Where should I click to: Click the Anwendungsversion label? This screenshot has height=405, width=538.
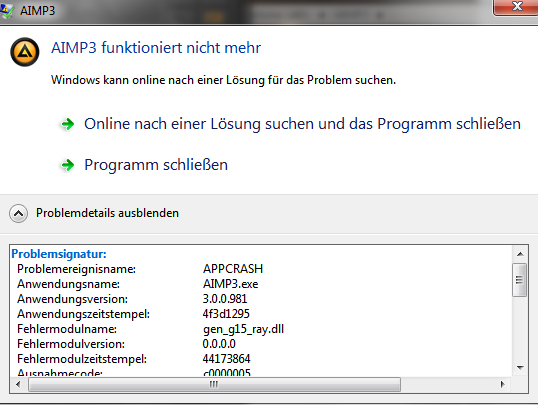tap(72, 299)
